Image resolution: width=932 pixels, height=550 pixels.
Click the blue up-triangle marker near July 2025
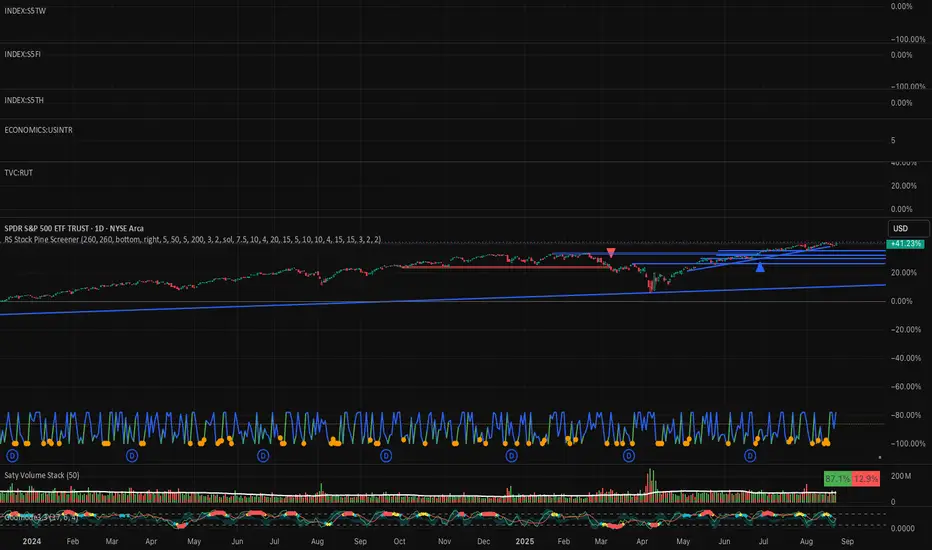tap(760, 268)
